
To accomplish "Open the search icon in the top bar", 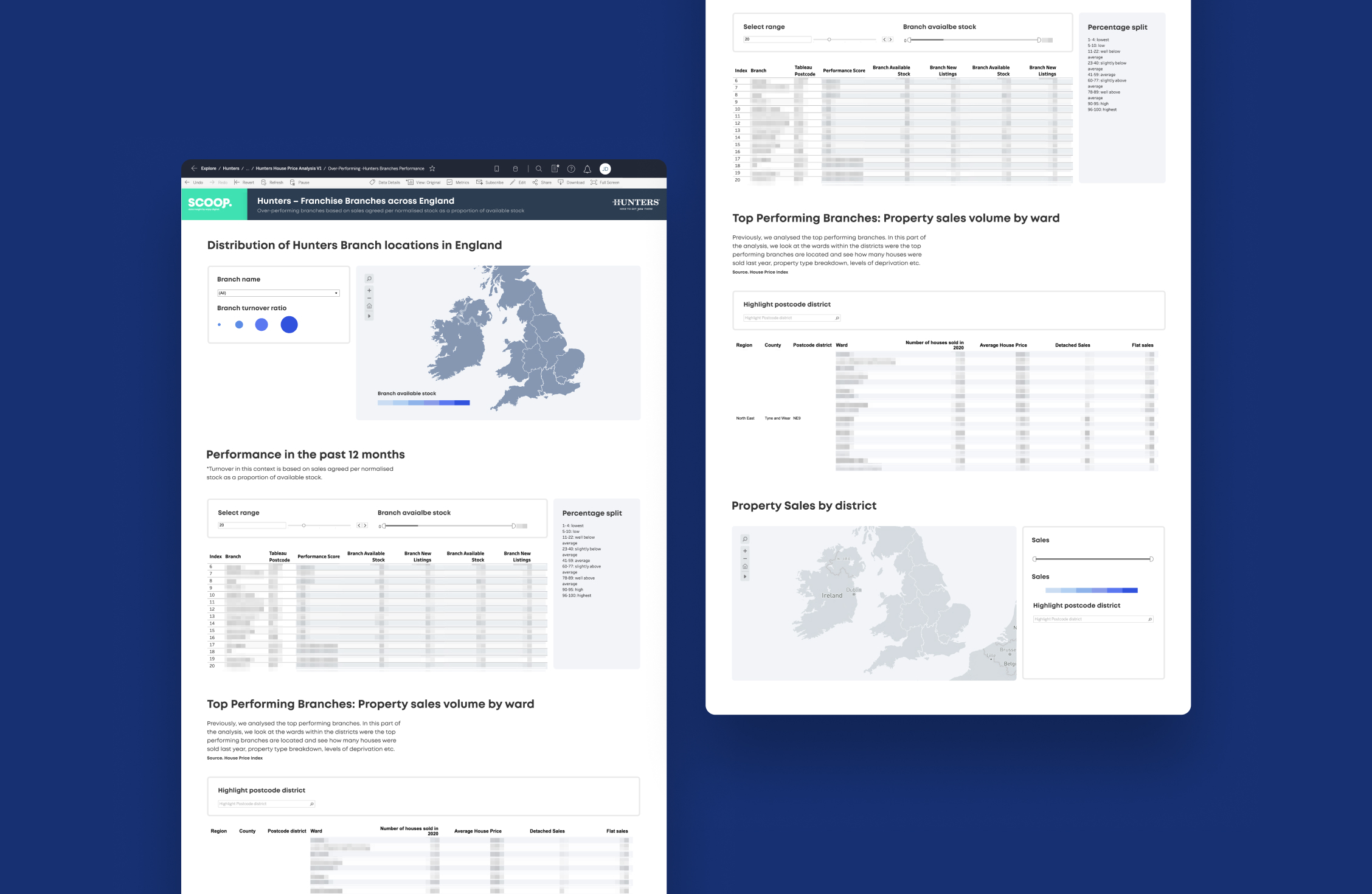I will click(539, 169).
